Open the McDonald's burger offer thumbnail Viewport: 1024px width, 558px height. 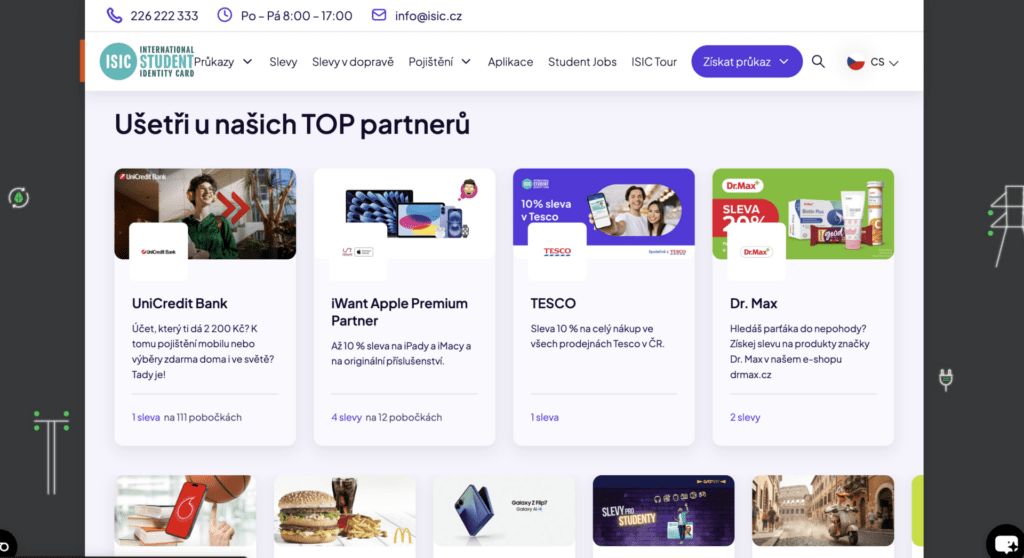[x=345, y=510]
